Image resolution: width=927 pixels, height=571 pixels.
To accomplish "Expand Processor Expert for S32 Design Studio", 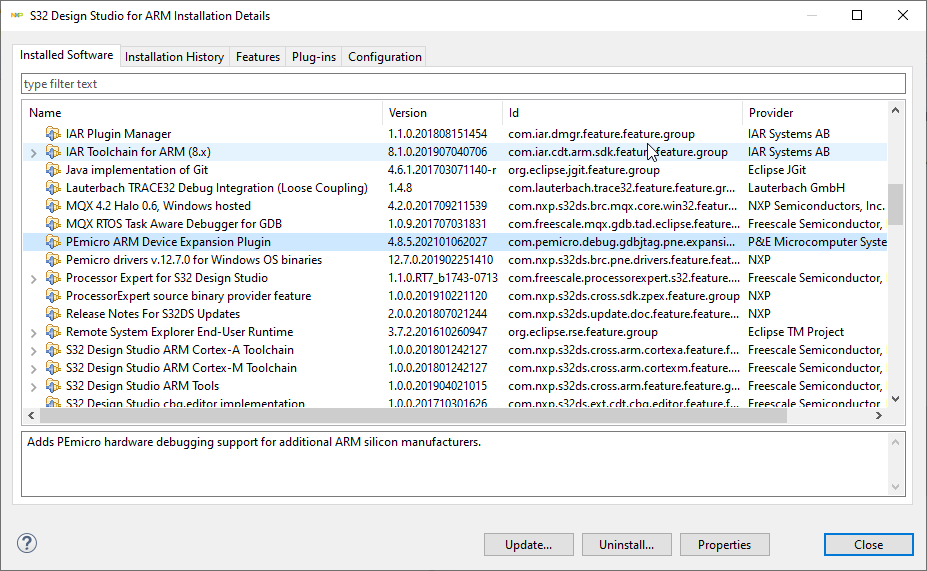I will click(x=34, y=278).
